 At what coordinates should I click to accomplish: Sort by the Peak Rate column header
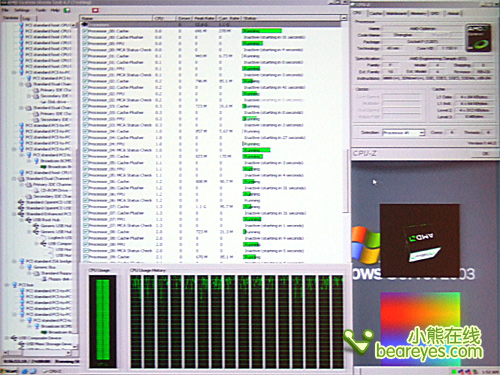205,18
